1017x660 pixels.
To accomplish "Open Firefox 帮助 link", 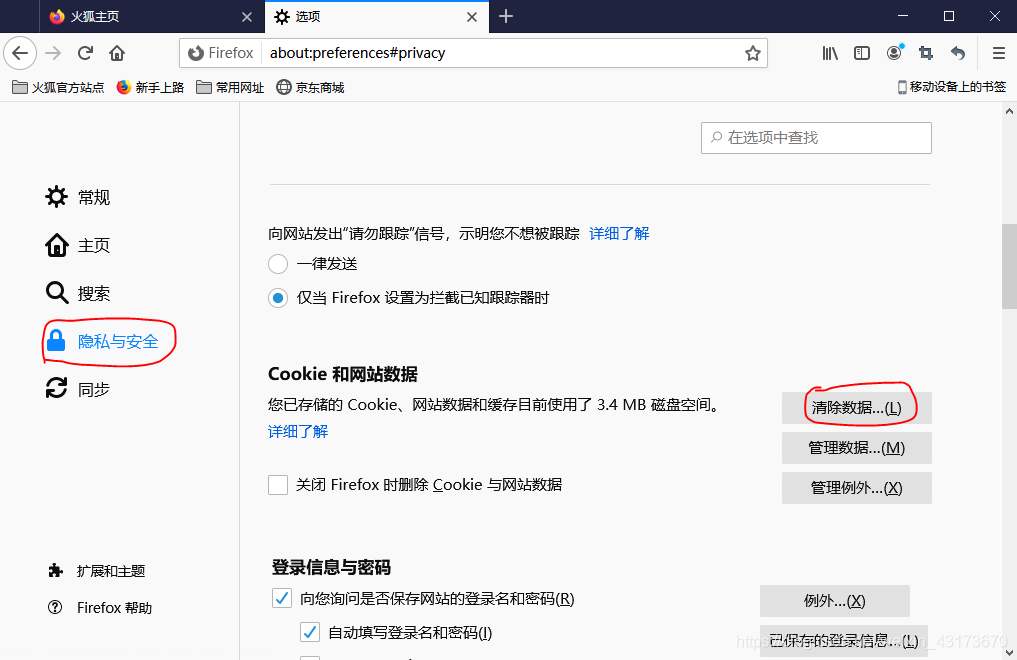I will click(x=100, y=607).
